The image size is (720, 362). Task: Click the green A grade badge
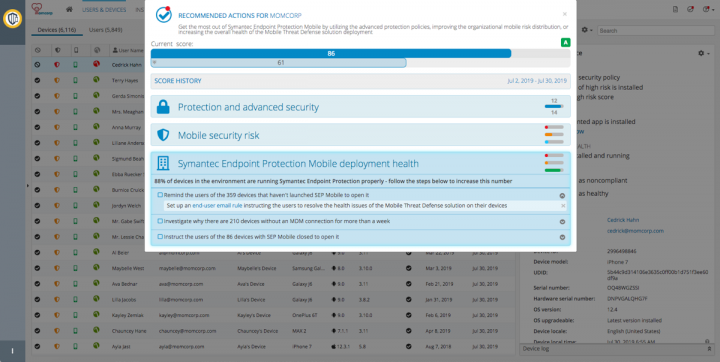(x=565, y=42)
